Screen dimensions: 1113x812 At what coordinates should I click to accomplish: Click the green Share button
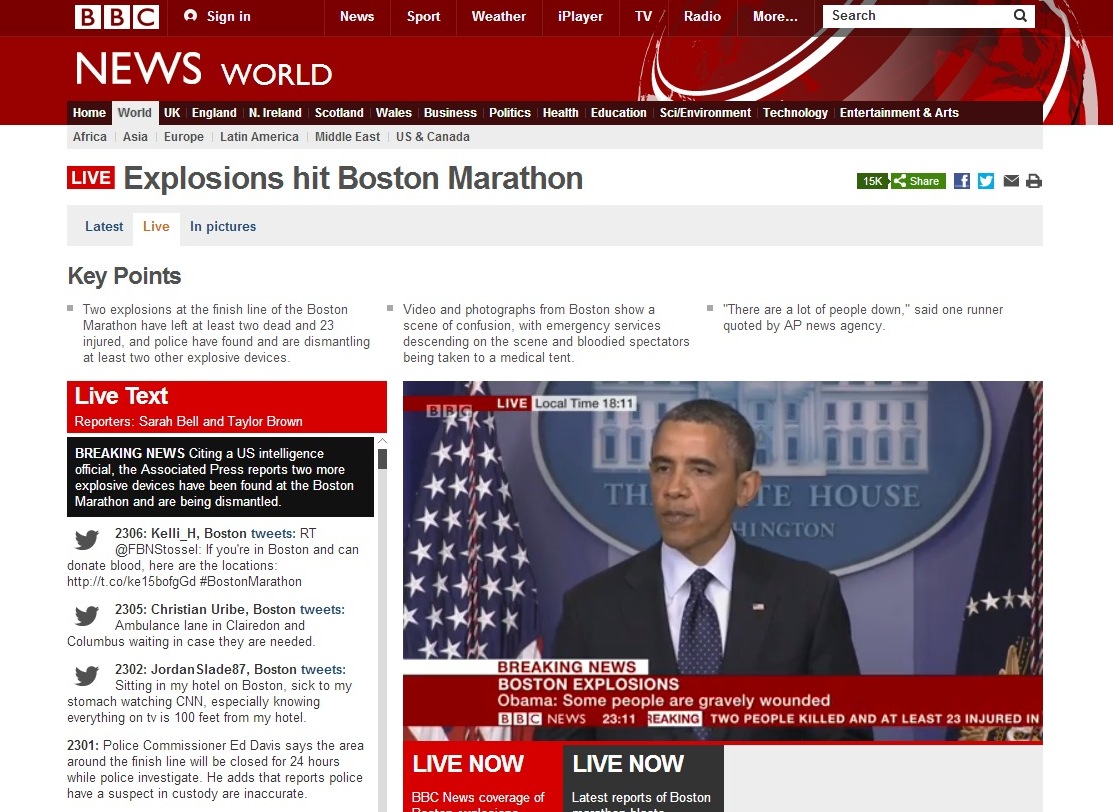(x=918, y=181)
